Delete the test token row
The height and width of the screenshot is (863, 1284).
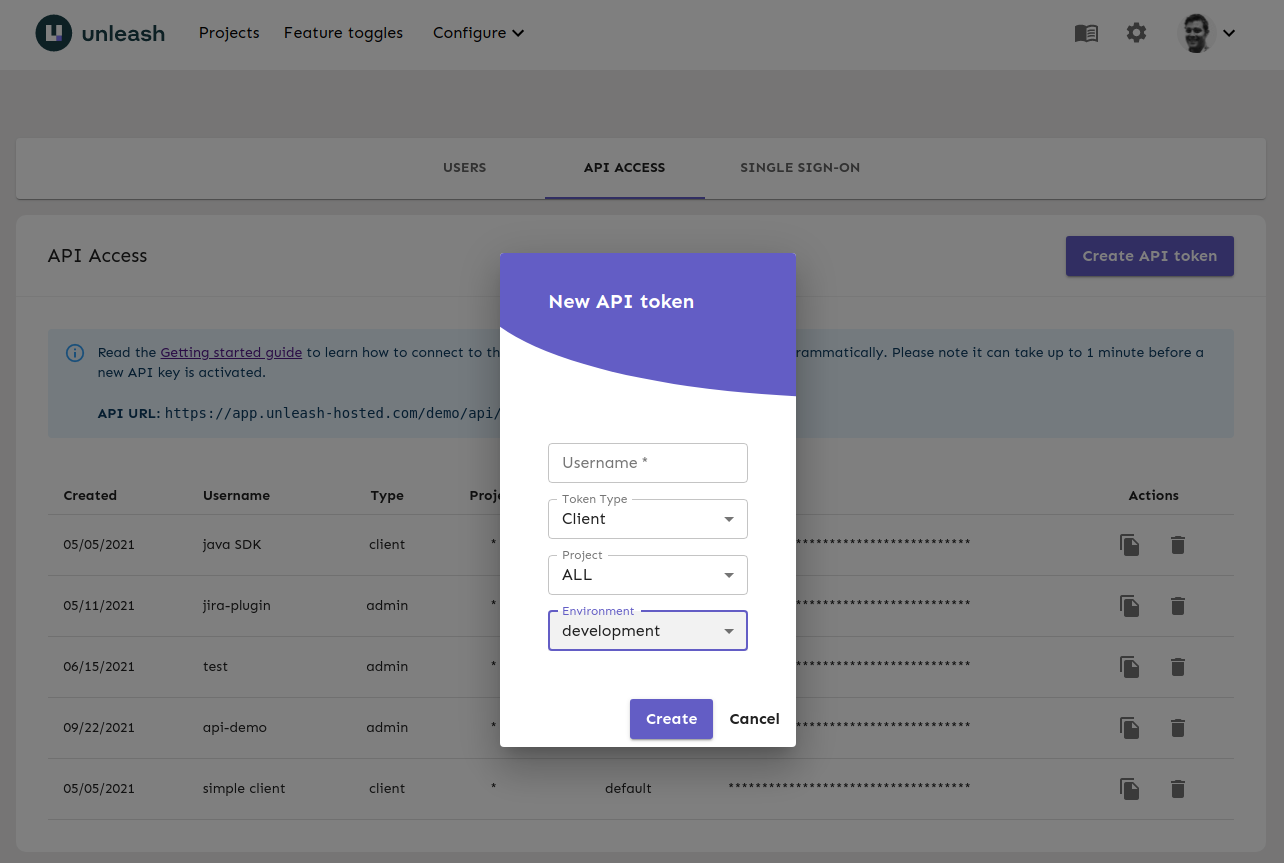coord(1178,667)
